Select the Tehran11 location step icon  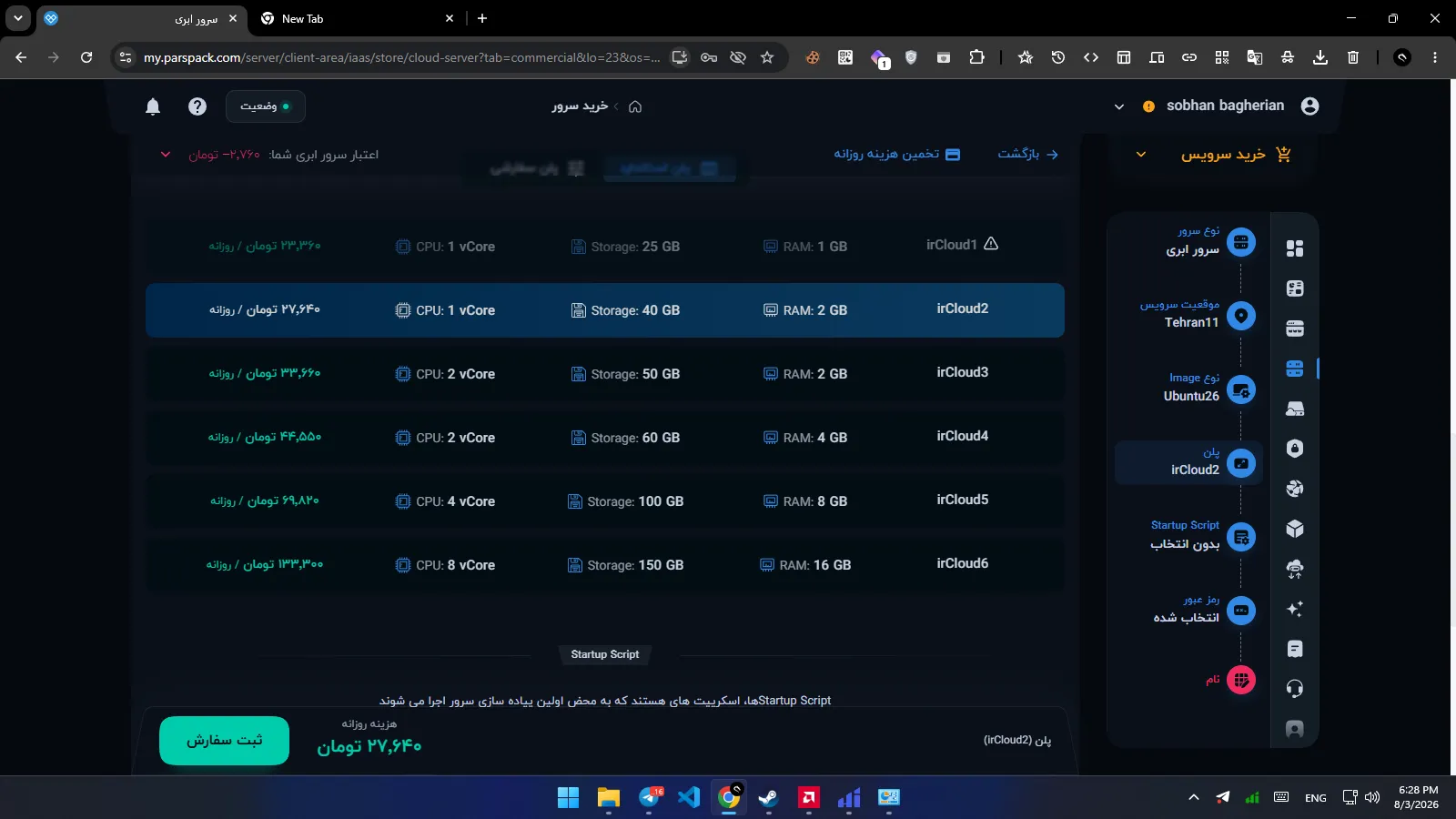1241,316
